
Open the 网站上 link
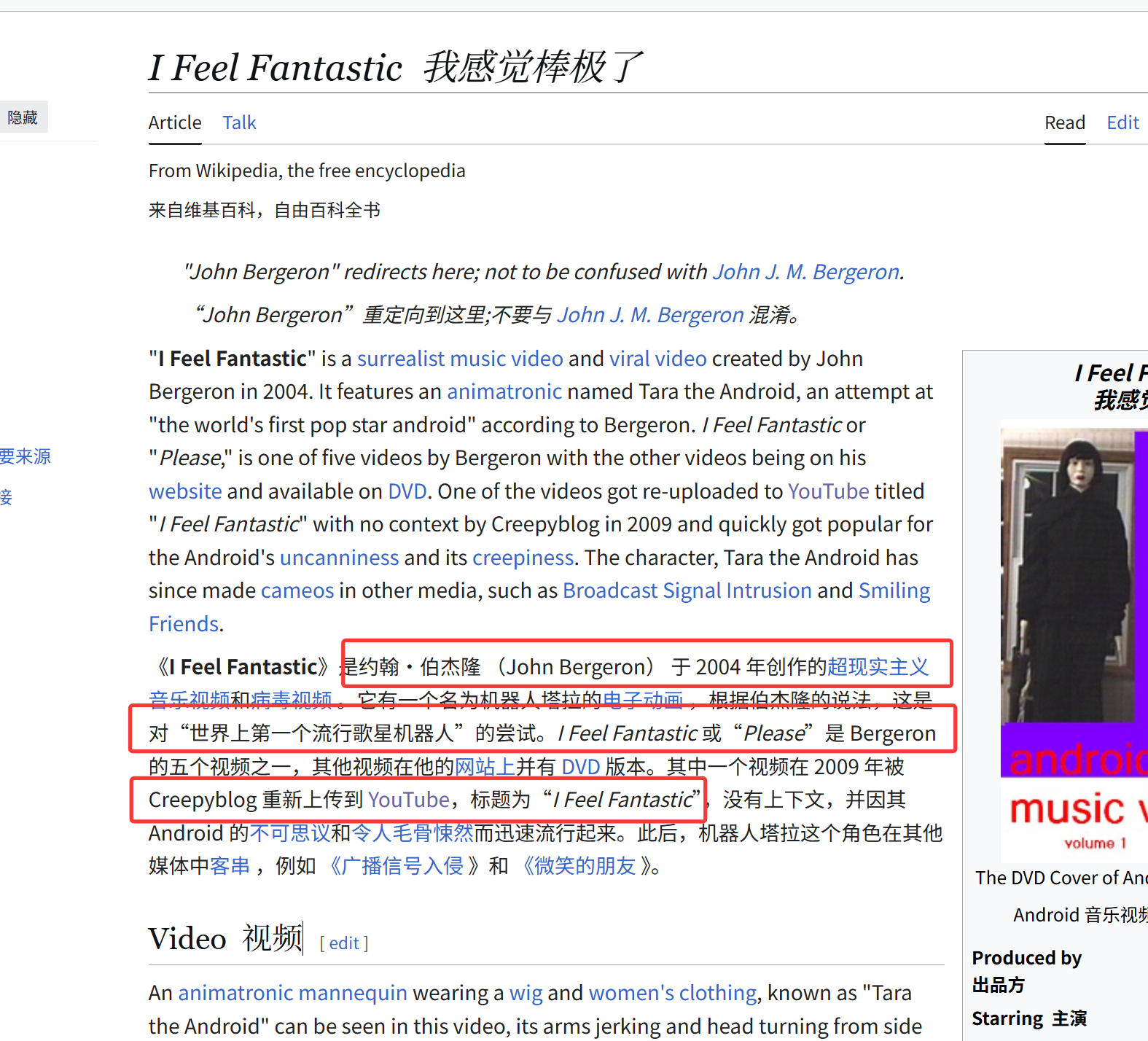click(485, 767)
